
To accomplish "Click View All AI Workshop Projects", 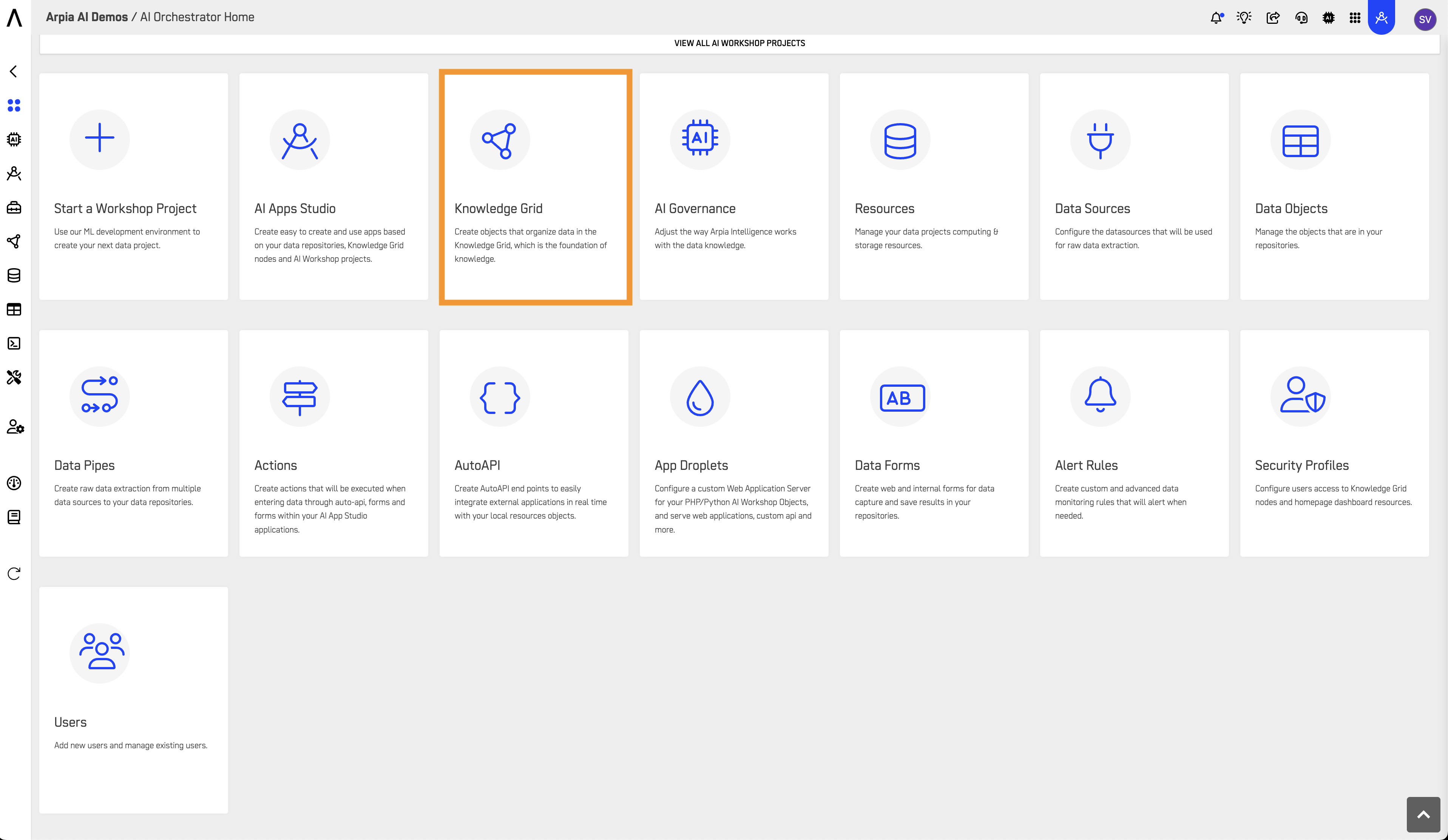I will tap(739, 43).
